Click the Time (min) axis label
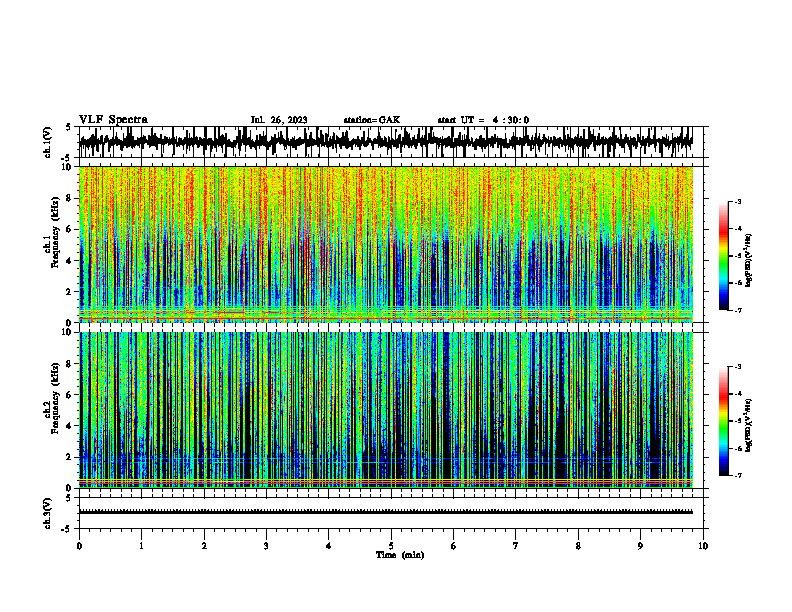Screen dimensions: 792x612 400,555
